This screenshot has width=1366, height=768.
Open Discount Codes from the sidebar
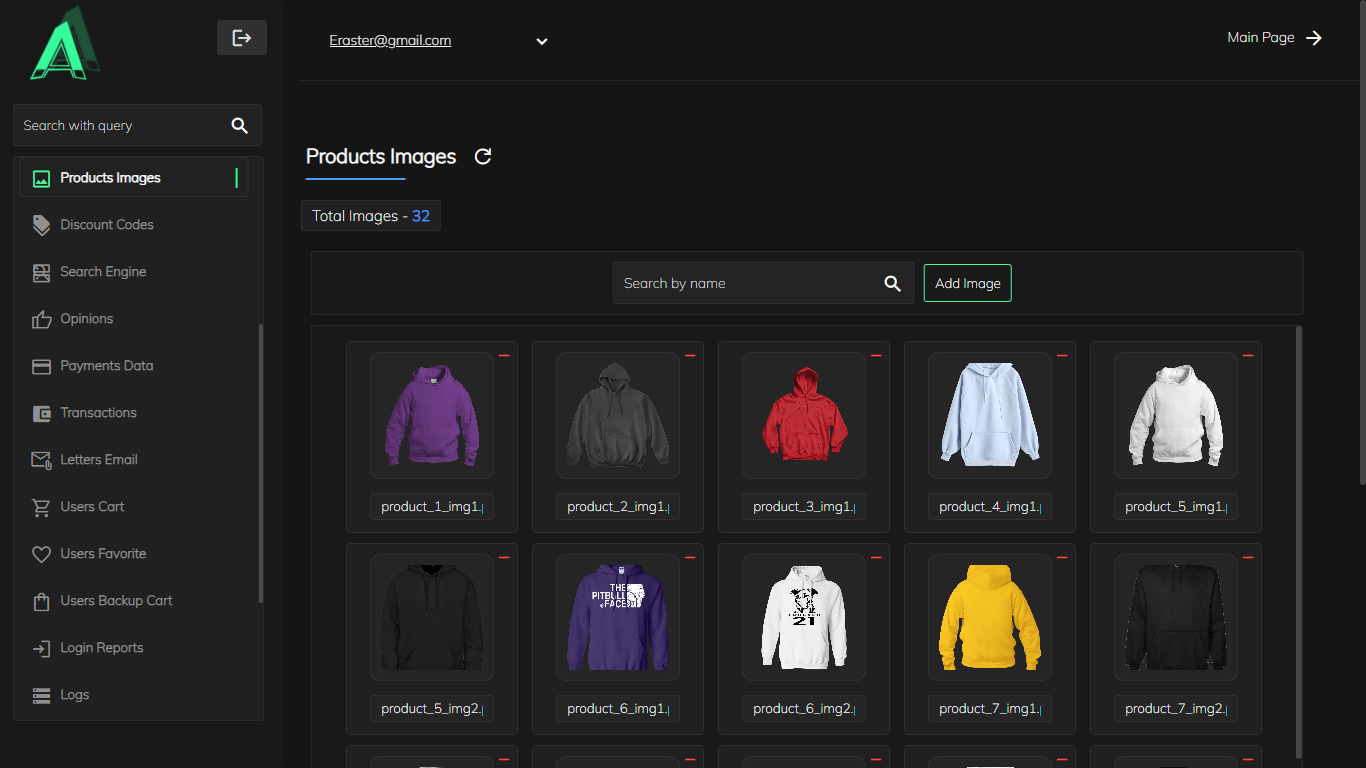click(x=106, y=225)
